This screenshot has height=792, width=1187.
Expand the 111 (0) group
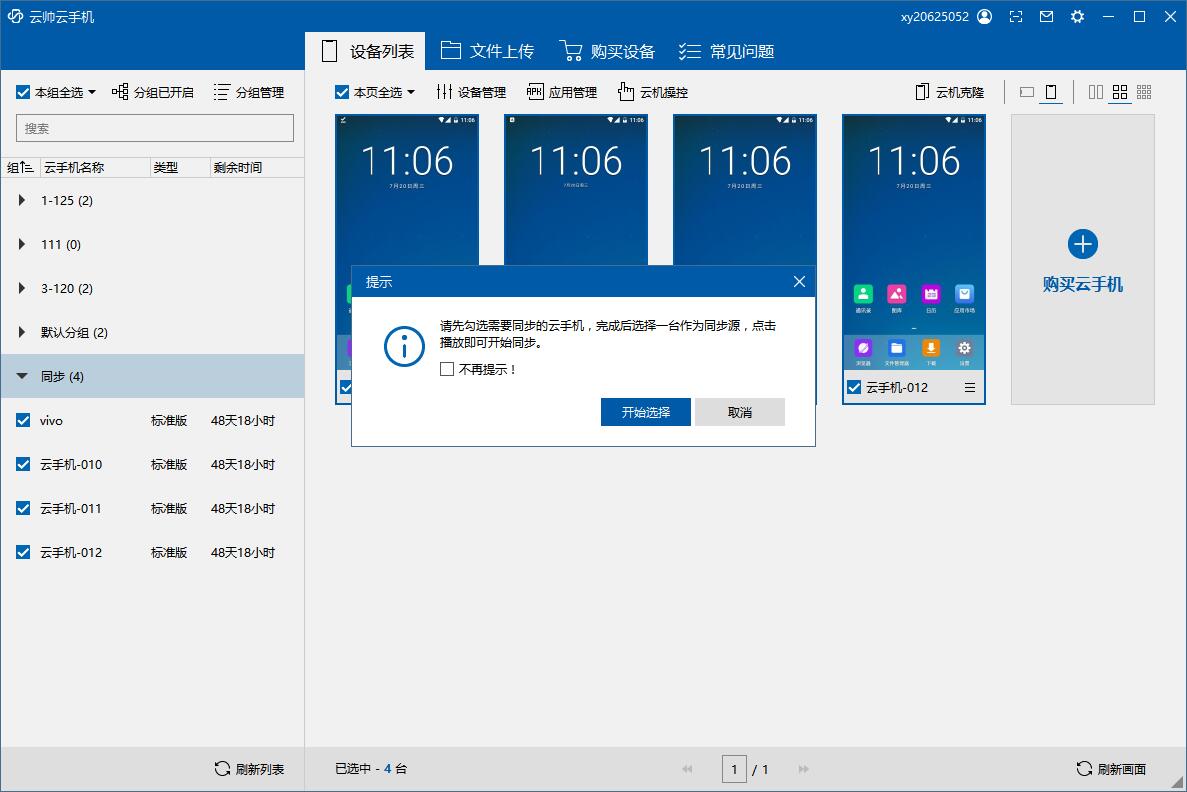21,244
